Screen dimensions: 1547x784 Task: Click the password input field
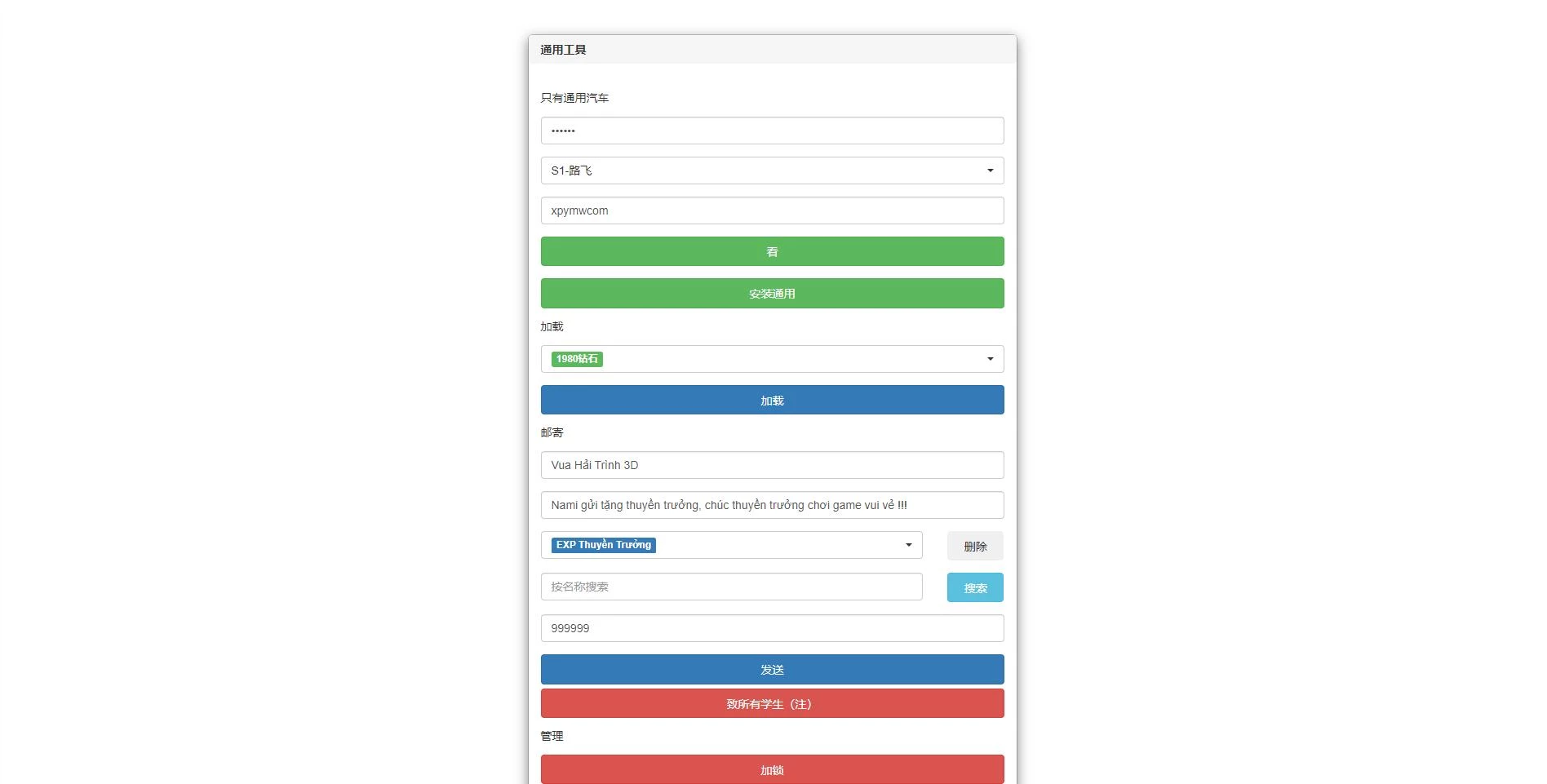pyautogui.click(x=771, y=131)
